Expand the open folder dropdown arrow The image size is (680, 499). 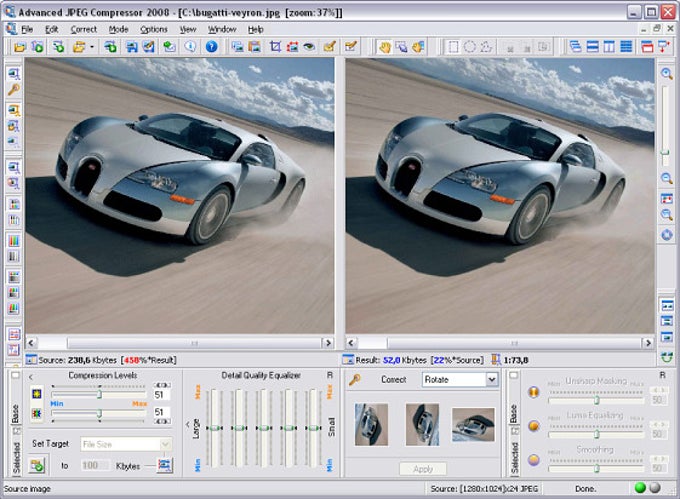tap(92, 47)
